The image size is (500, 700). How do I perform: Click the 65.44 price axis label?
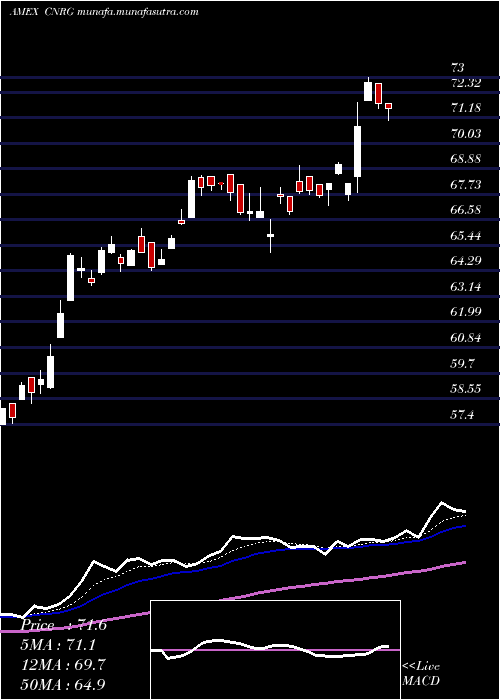tap(466, 236)
